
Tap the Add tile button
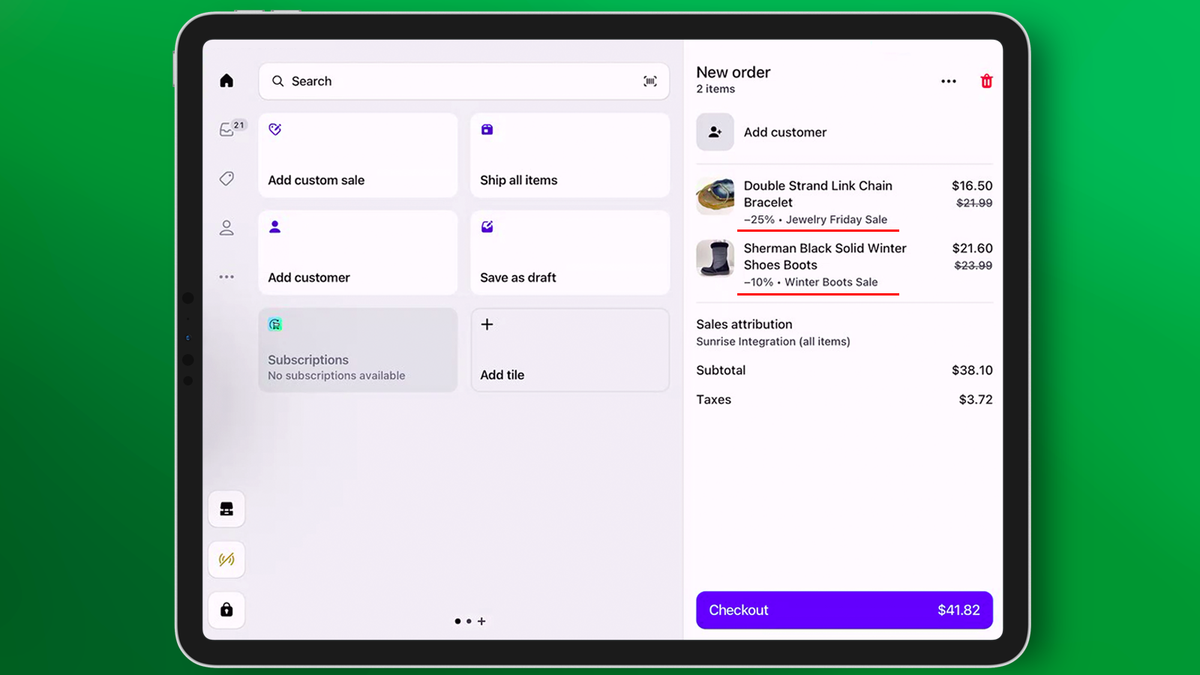(569, 350)
